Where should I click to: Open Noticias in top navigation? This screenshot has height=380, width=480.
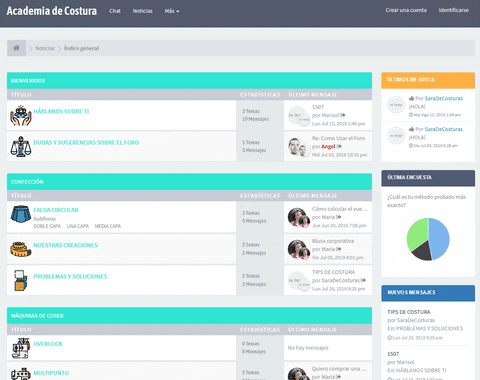pos(142,11)
